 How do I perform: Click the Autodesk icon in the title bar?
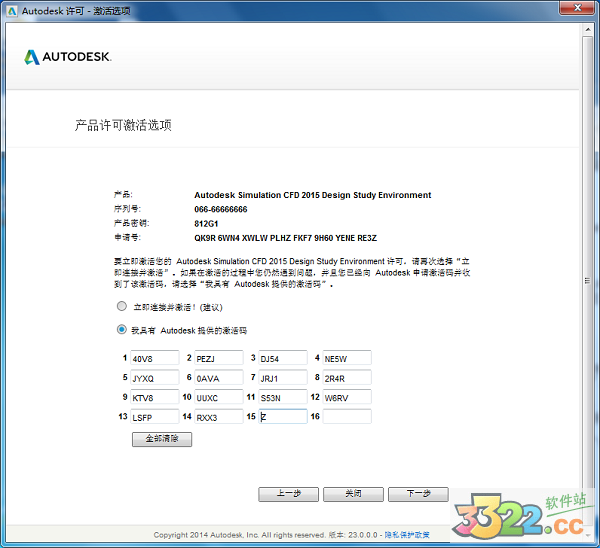point(12,11)
